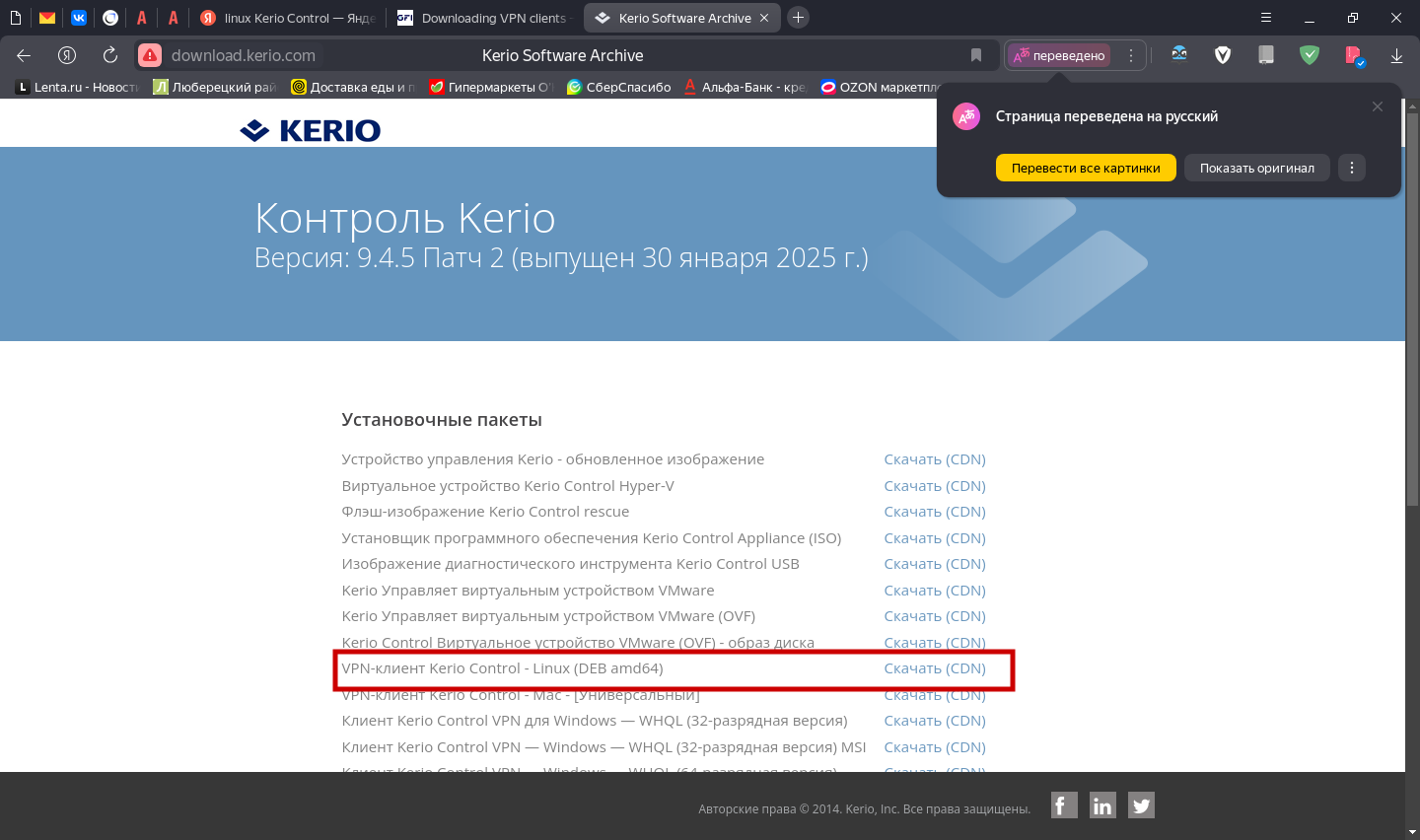Open the pinned Mail tab
The height and width of the screenshot is (840, 1420).
click(47, 18)
